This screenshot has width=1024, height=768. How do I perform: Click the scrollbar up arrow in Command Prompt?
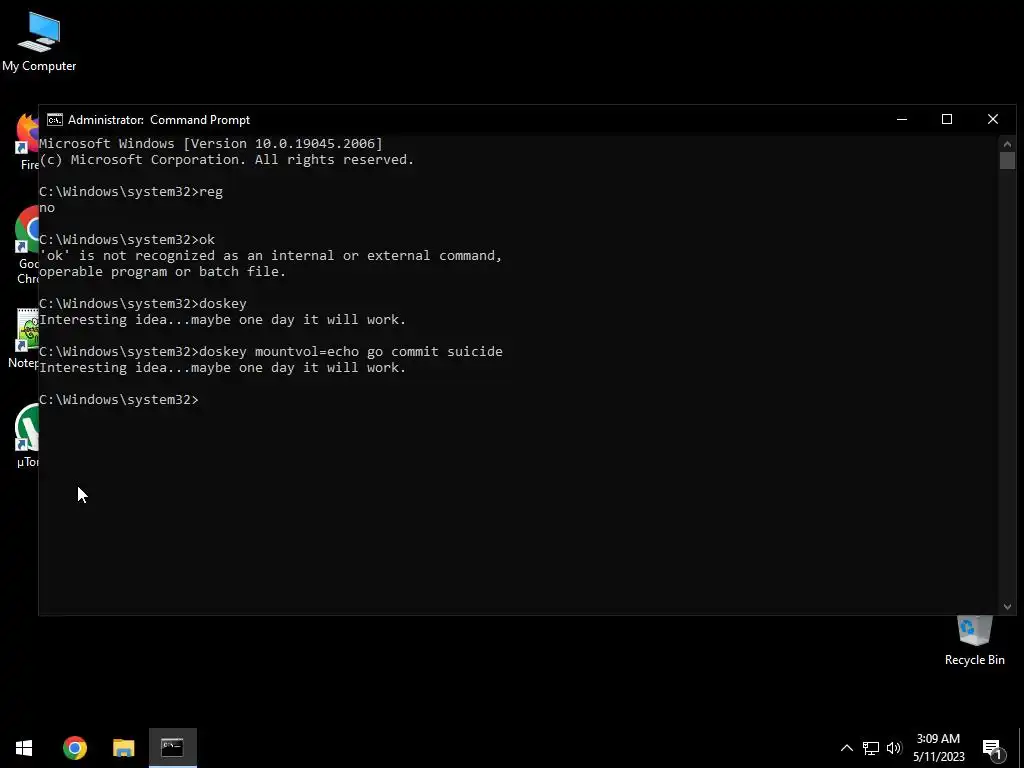1007,144
